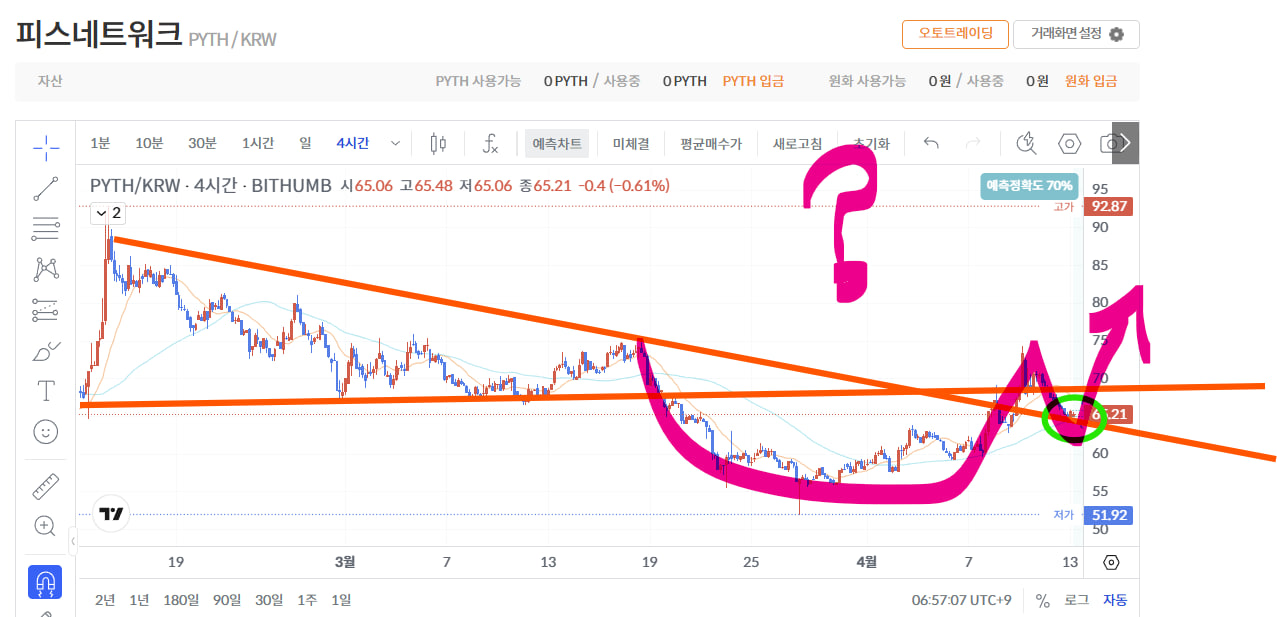Screen dimensions: 1277x617
Task: Open the 거래화면 설정 settings
Action: [1076, 34]
